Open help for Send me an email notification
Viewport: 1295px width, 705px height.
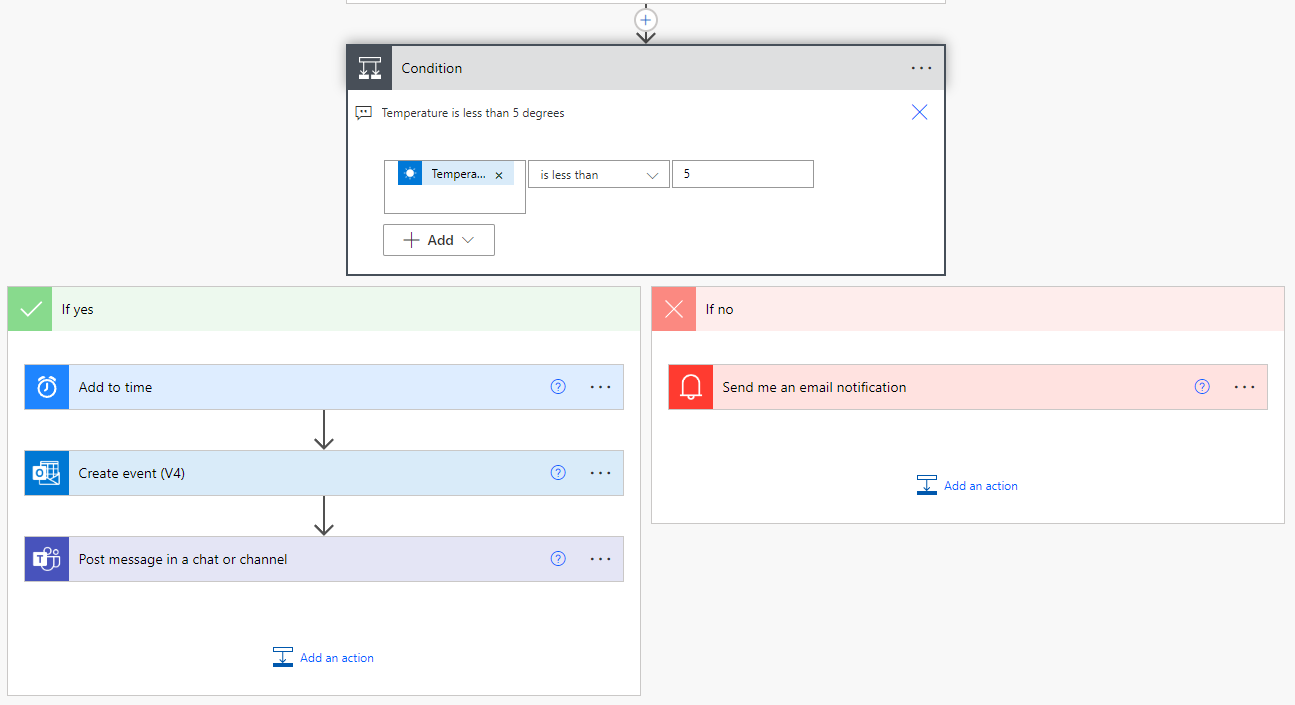pos(1203,387)
